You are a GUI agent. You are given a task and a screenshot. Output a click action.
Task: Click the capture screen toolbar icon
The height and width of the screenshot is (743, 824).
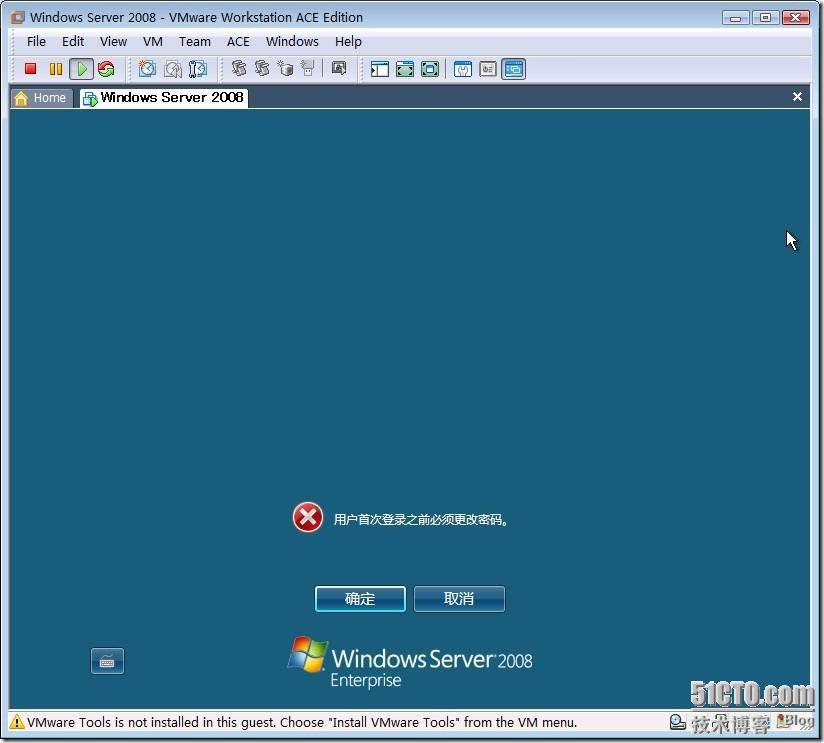(x=339, y=68)
